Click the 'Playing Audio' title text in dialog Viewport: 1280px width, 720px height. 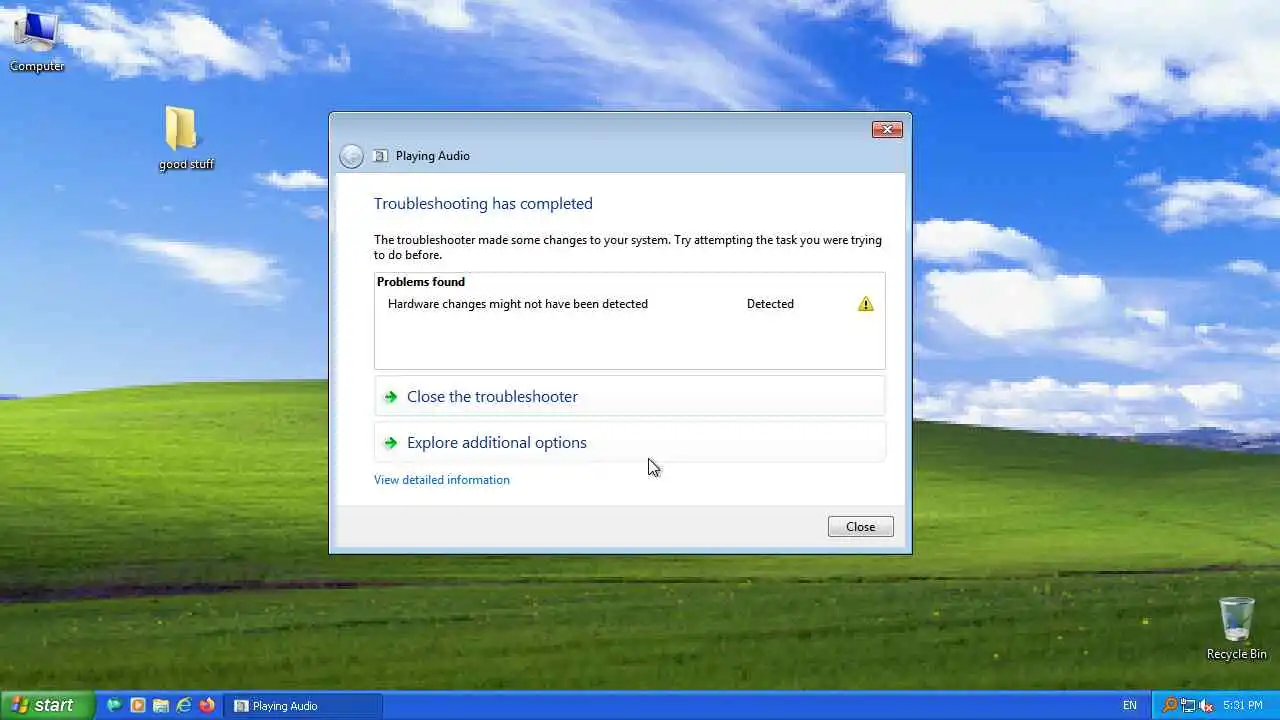[x=433, y=156]
